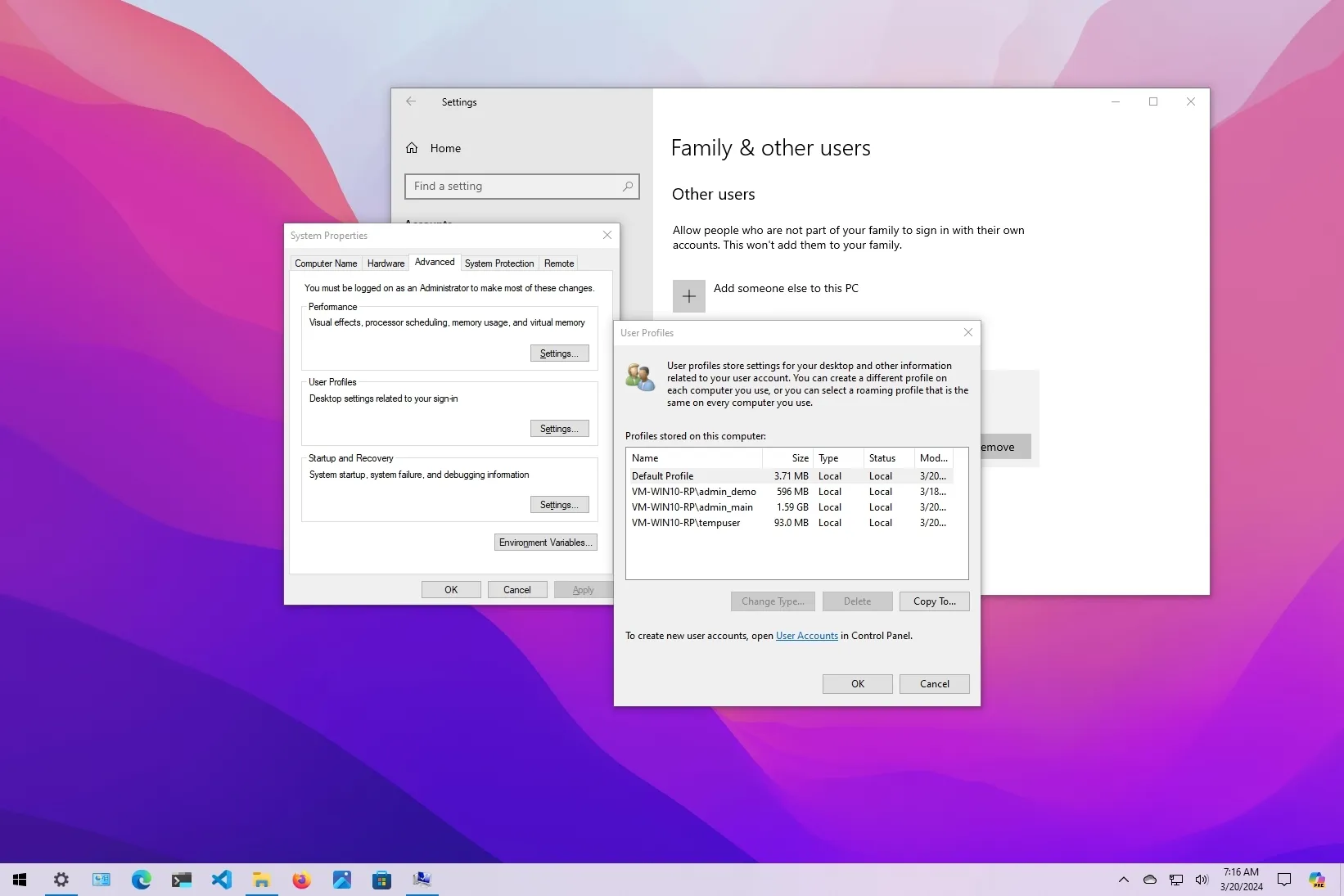Click the Environment Variables button

(545, 542)
